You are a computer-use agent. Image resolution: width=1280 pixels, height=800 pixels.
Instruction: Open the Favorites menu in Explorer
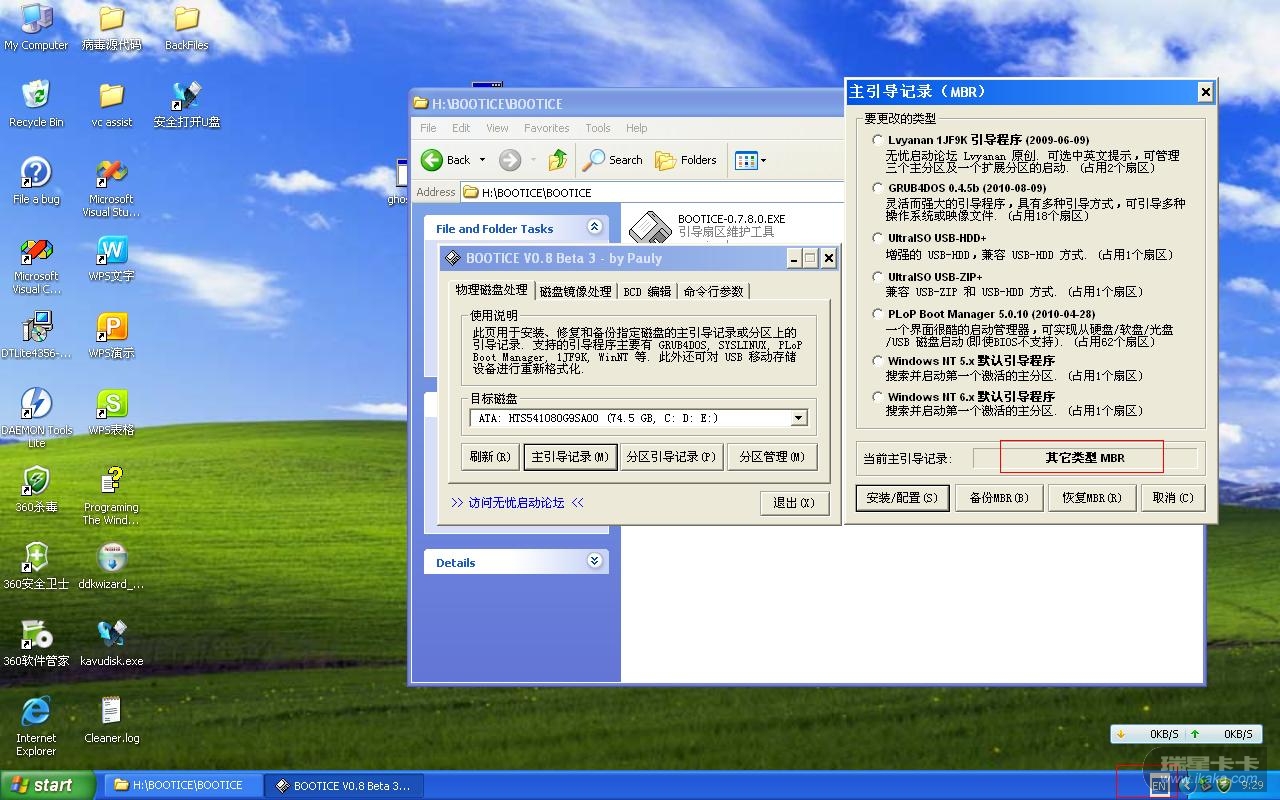click(547, 128)
